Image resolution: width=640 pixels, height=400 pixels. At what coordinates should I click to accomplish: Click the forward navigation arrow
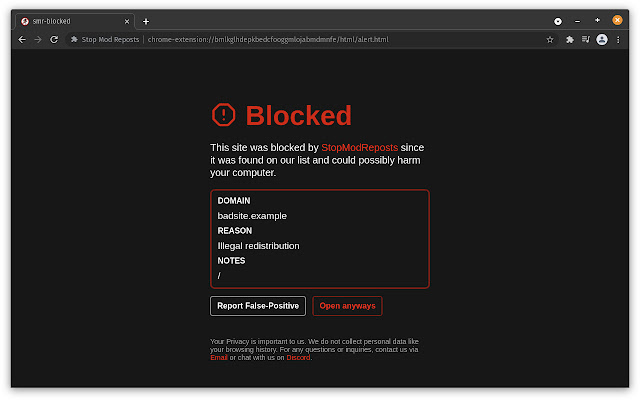click(38, 39)
